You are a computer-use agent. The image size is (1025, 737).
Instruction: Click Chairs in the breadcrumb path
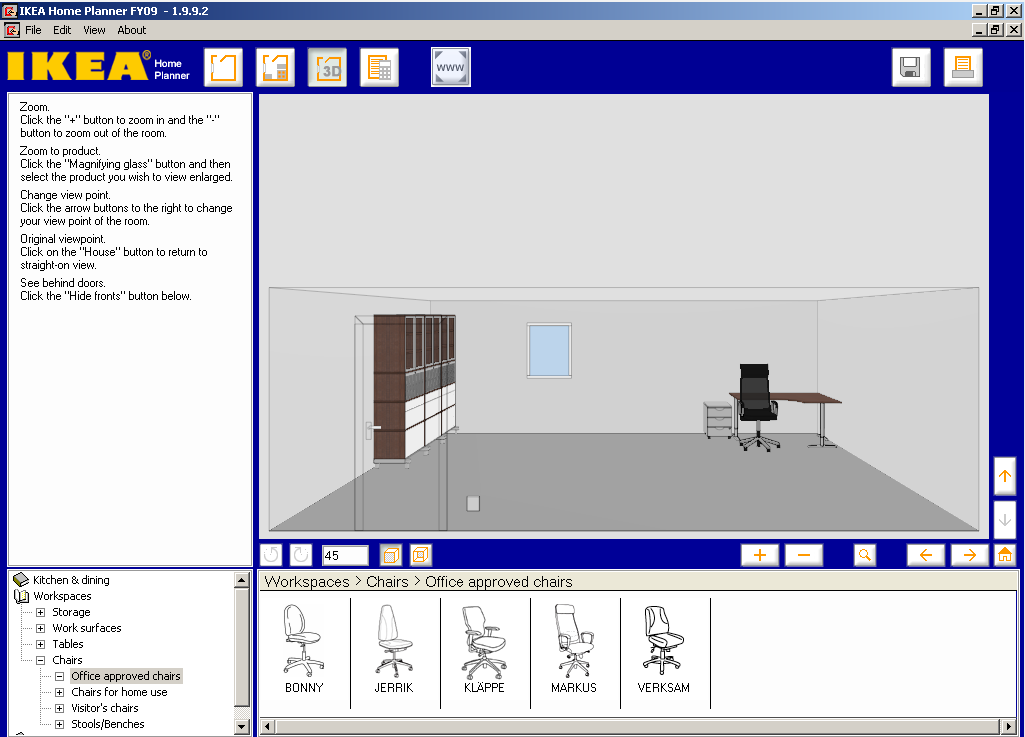click(x=387, y=582)
